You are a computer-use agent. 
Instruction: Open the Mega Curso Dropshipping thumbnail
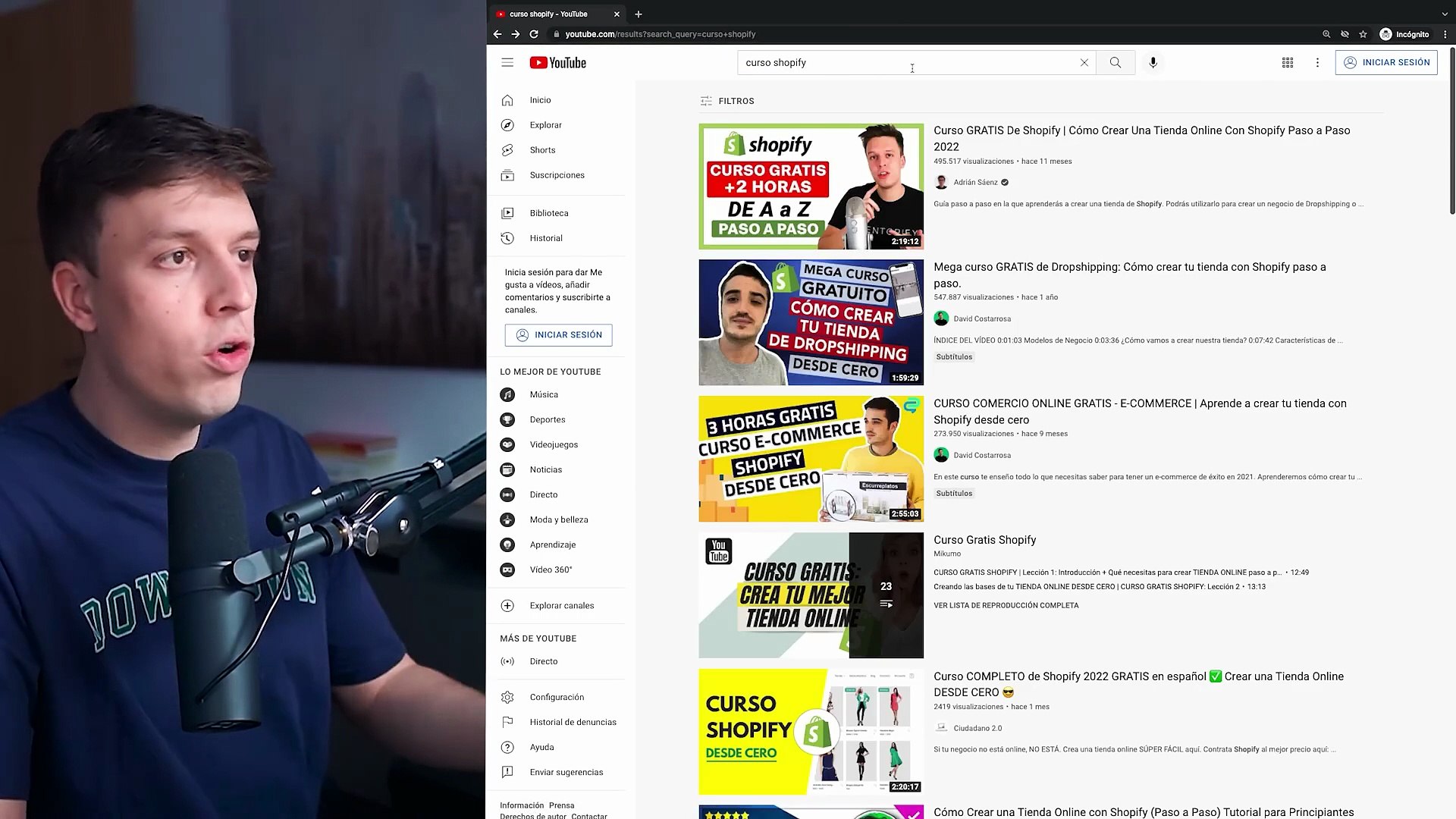811,322
